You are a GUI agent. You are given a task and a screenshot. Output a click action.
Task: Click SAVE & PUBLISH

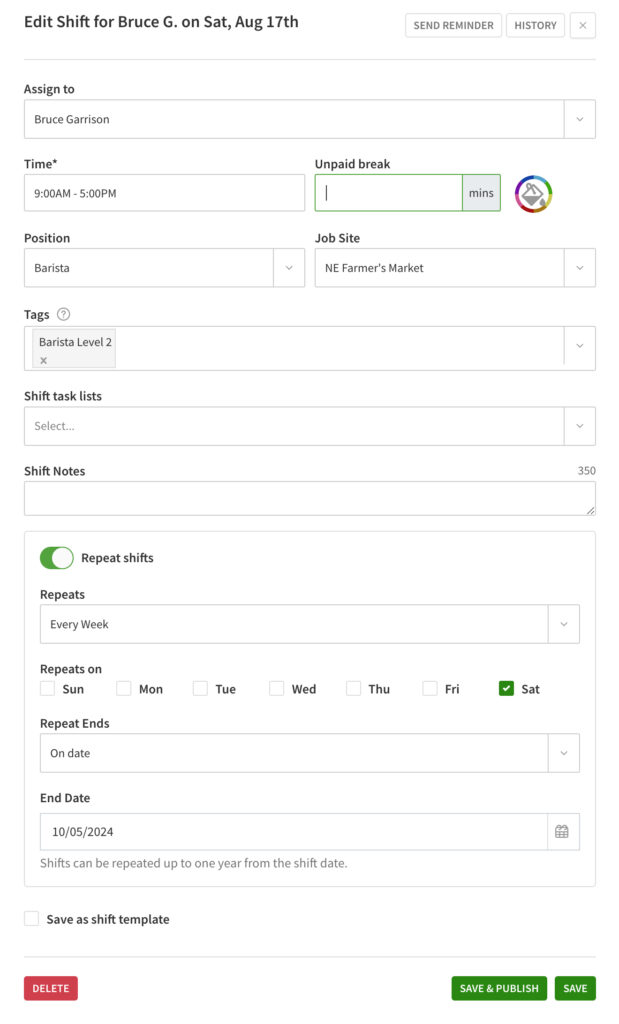[498, 988]
